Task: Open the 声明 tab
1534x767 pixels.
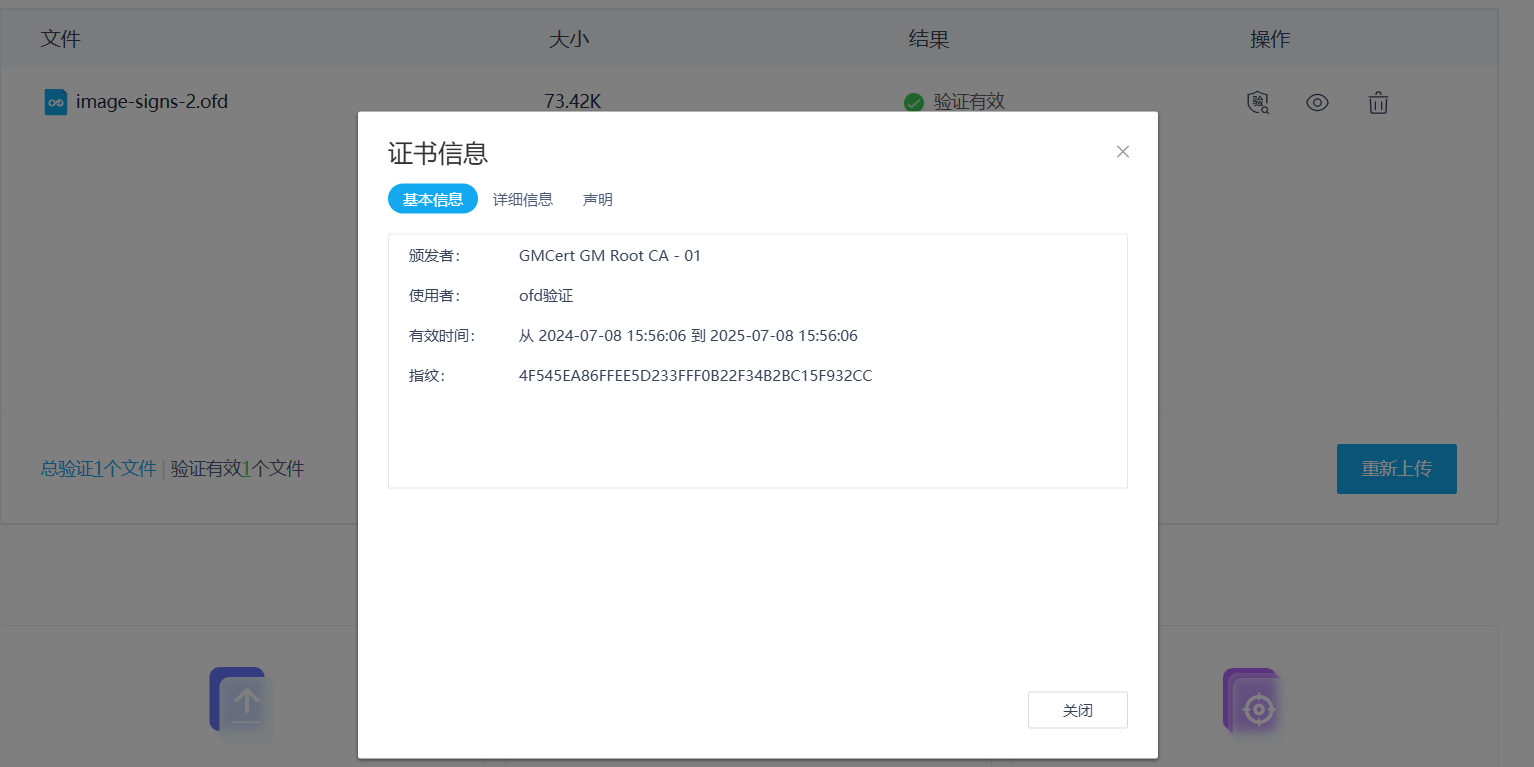Action: click(x=597, y=199)
